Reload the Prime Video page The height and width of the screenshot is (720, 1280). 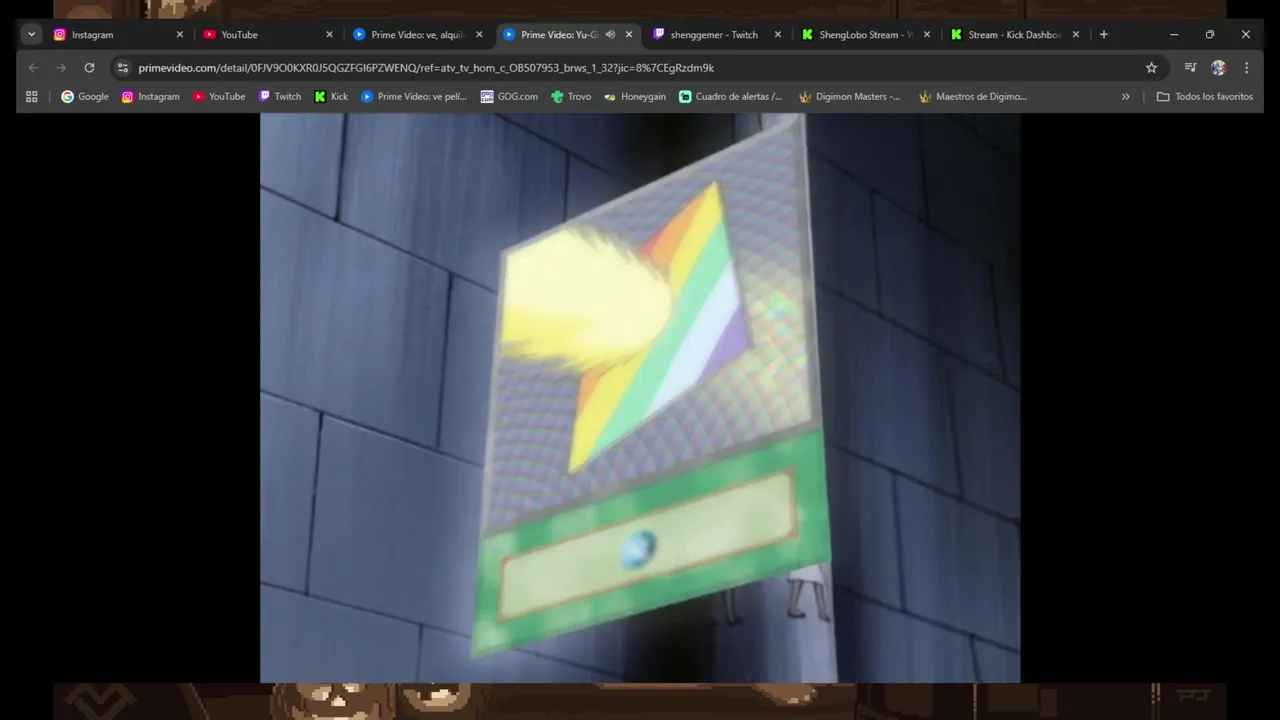pyautogui.click(x=89, y=67)
